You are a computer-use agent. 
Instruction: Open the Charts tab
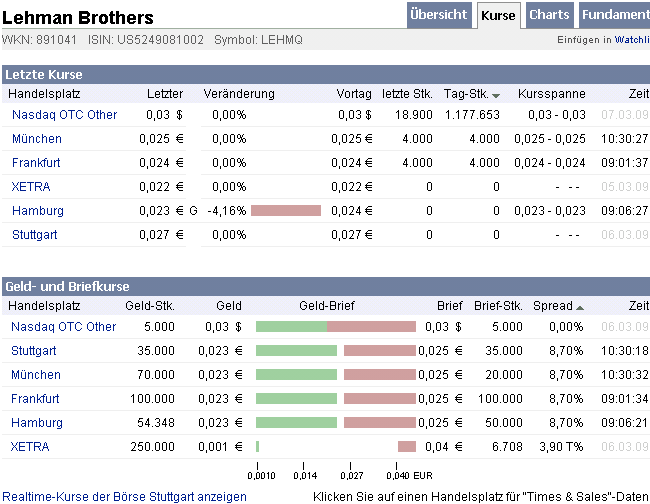pyautogui.click(x=549, y=15)
